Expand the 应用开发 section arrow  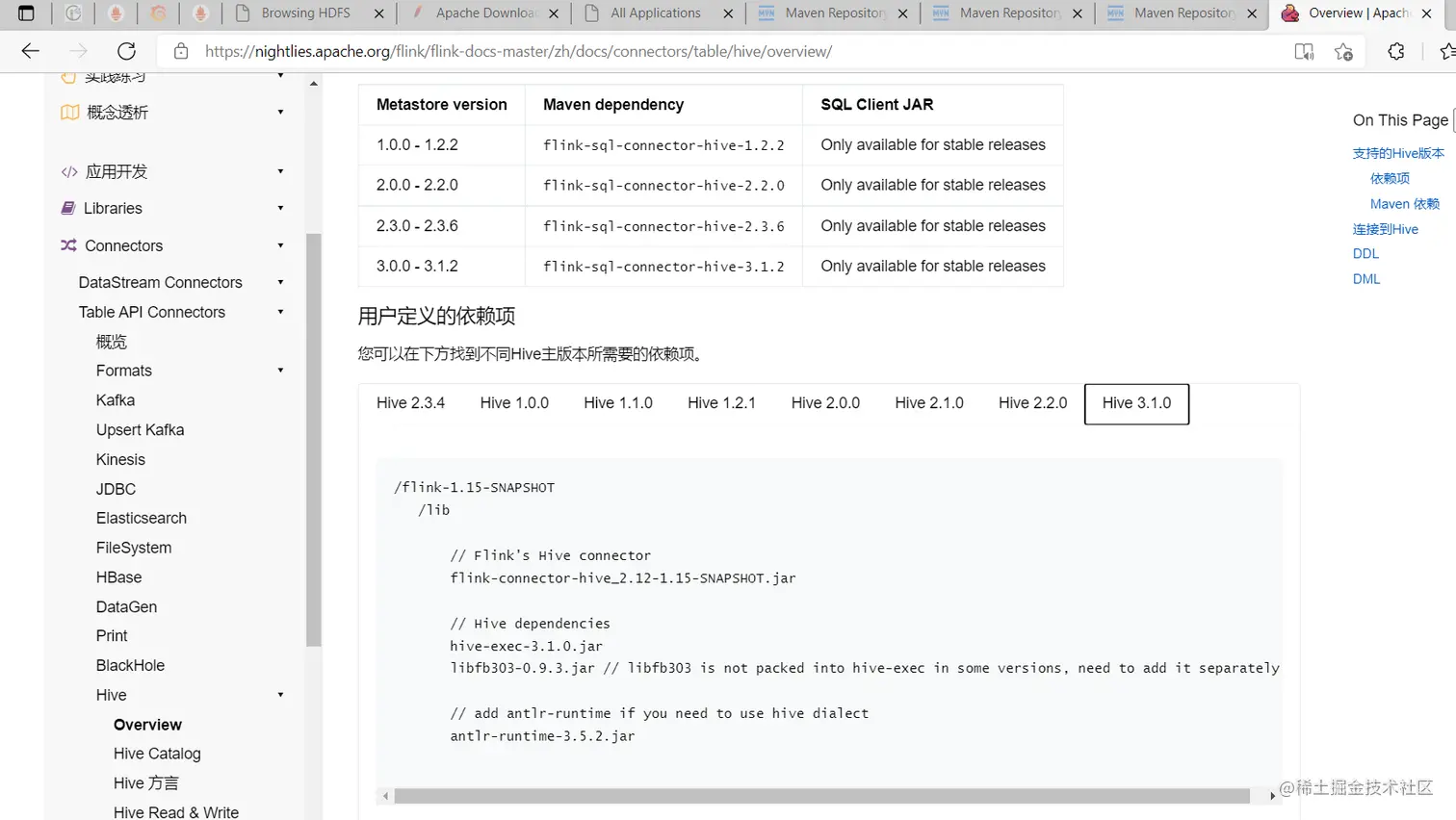coord(280,171)
